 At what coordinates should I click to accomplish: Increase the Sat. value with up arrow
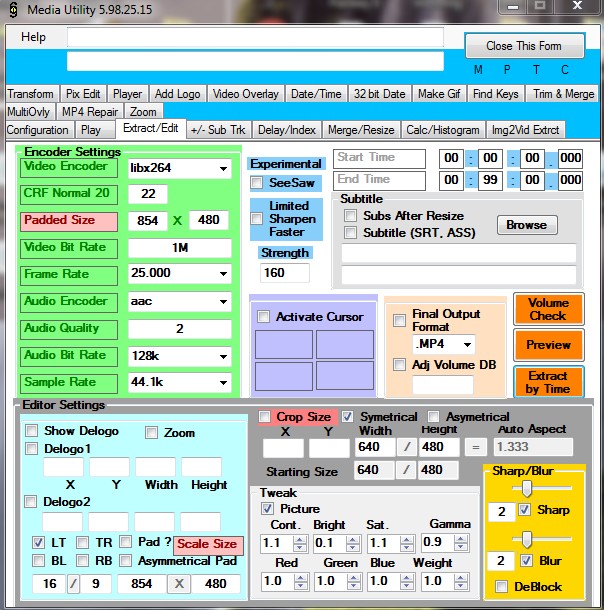(x=406, y=539)
